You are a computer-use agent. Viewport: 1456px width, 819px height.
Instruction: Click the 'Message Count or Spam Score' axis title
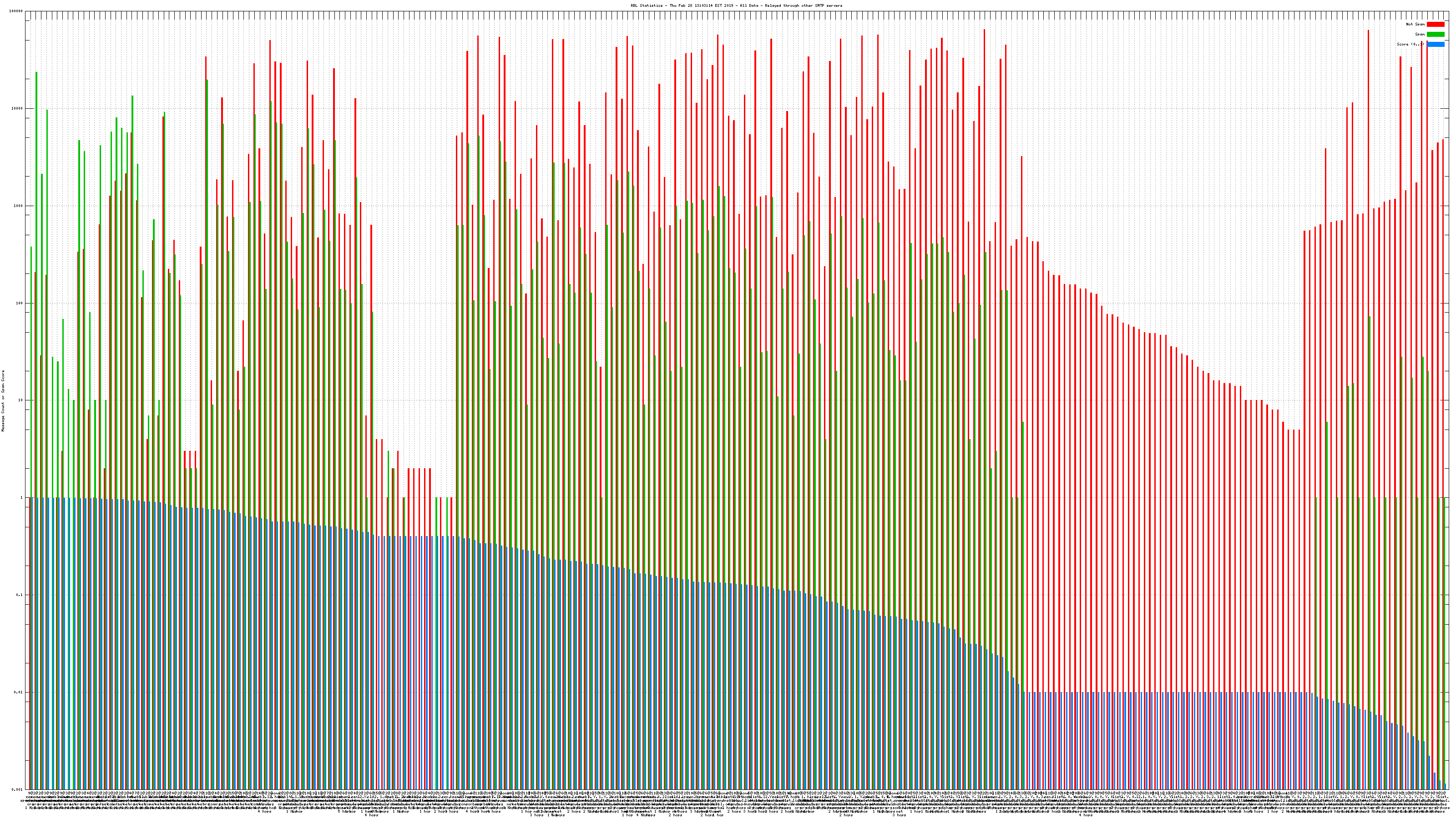tap(3, 400)
